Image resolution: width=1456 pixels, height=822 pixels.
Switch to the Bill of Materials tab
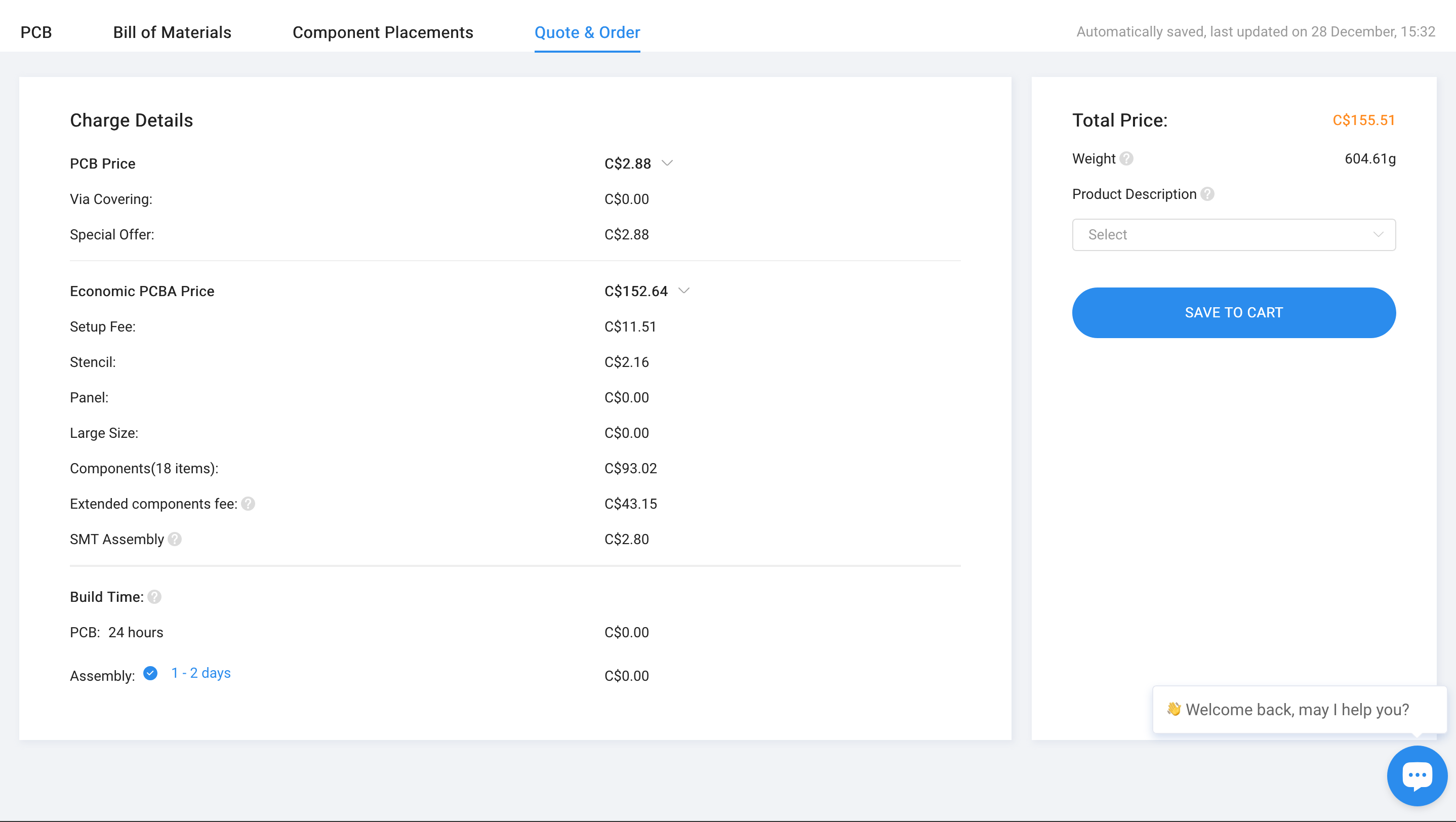click(172, 32)
